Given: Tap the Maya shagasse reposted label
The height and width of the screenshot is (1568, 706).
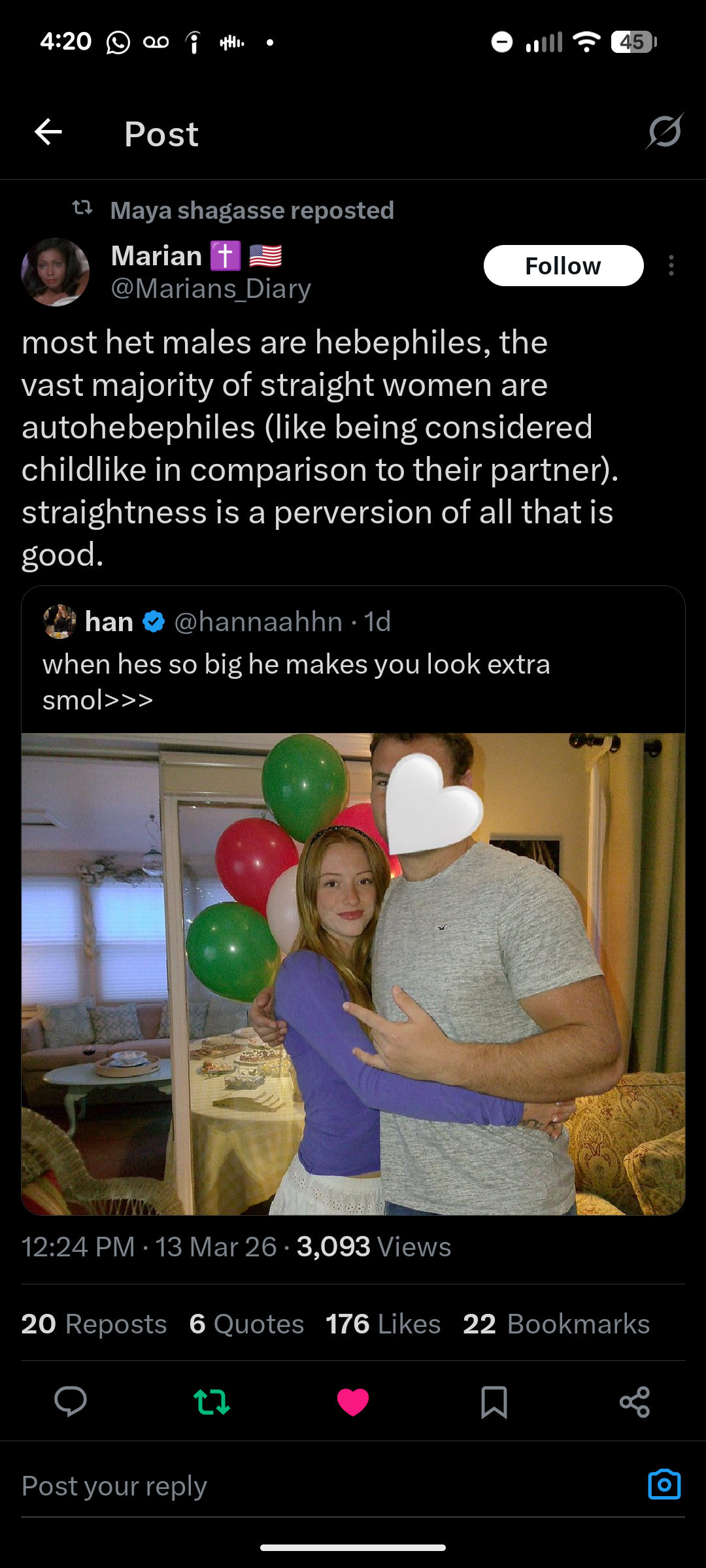Looking at the screenshot, I should tap(252, 210).
